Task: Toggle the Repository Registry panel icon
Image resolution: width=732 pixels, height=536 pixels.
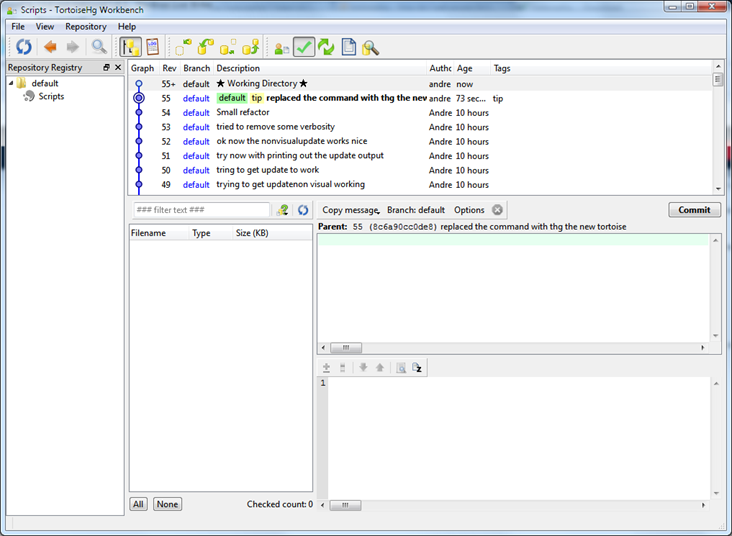Action: 131,47
